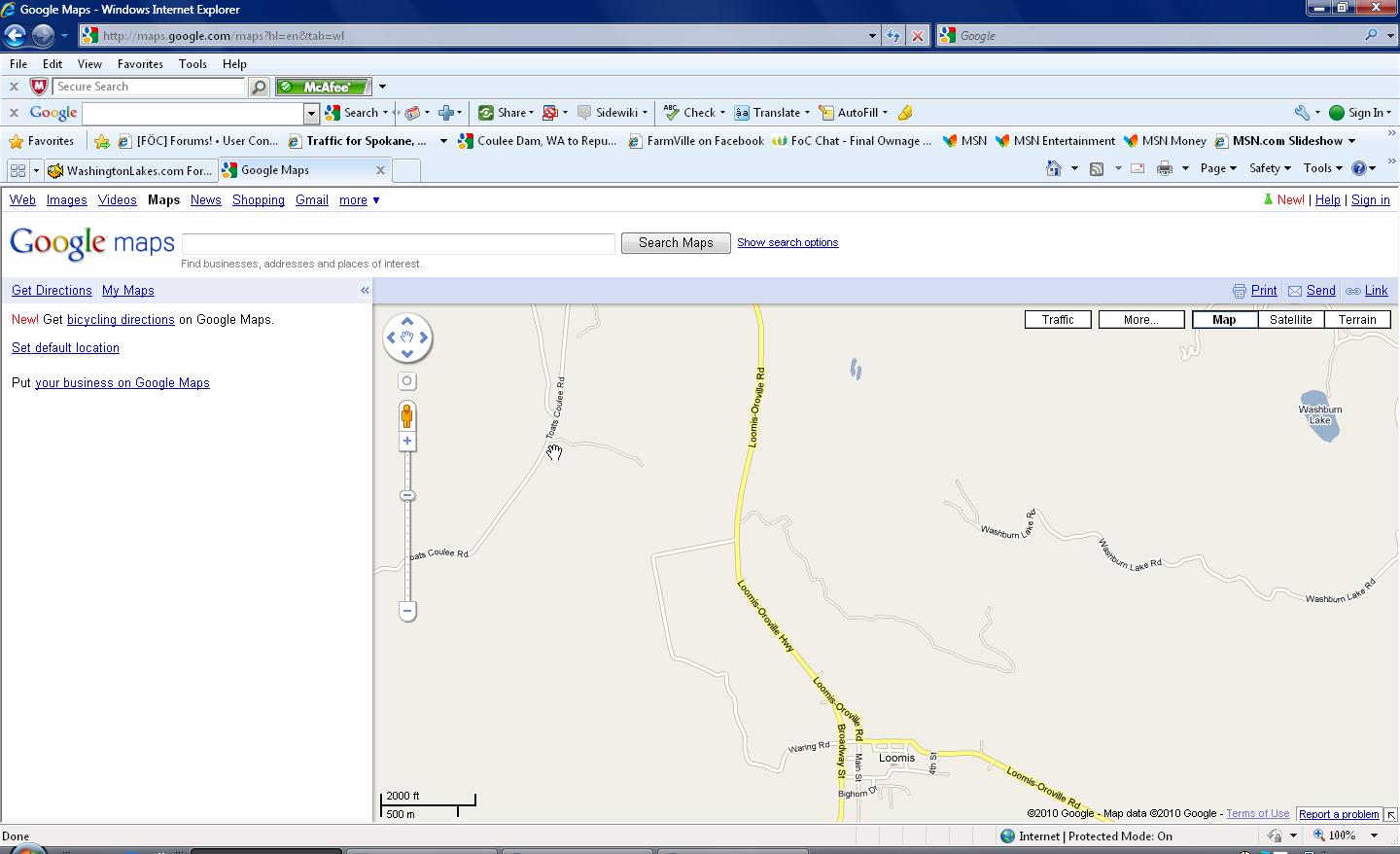Screen dimensions: 1400x854
Task: Expand the Google 'more' services dropdown
Action: [359, 200]
